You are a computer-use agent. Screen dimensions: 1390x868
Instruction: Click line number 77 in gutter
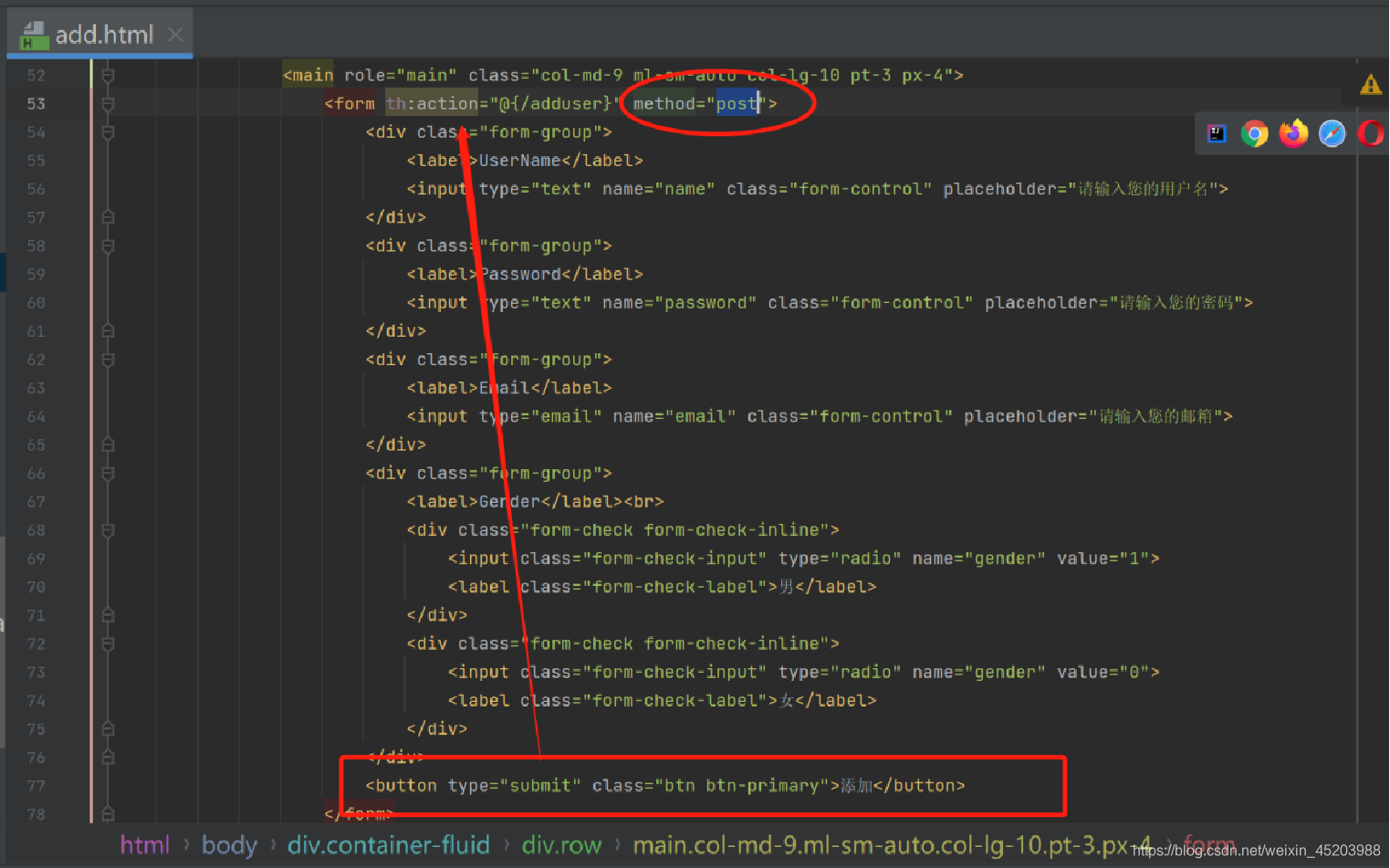pyautogui.click(x=36, y=786)
